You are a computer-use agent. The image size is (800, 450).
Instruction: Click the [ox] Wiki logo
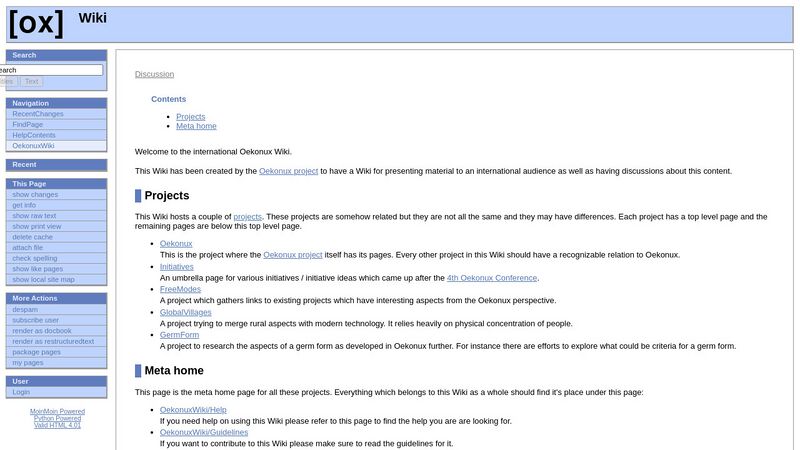(x=36, y=24)
